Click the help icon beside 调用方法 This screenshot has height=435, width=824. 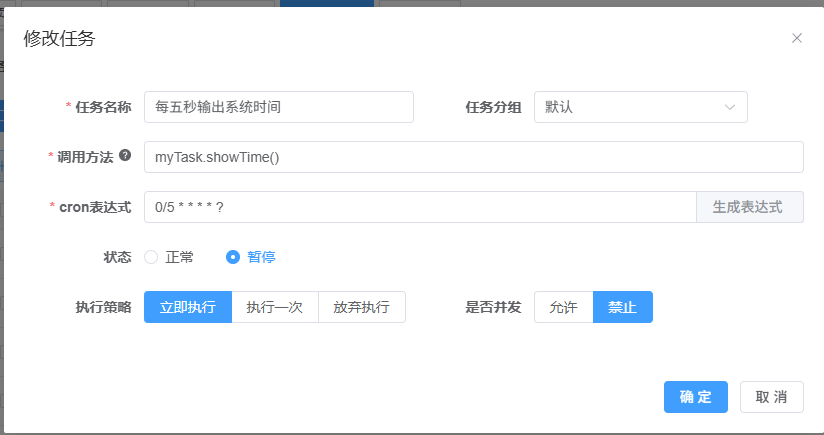point(125,156)
